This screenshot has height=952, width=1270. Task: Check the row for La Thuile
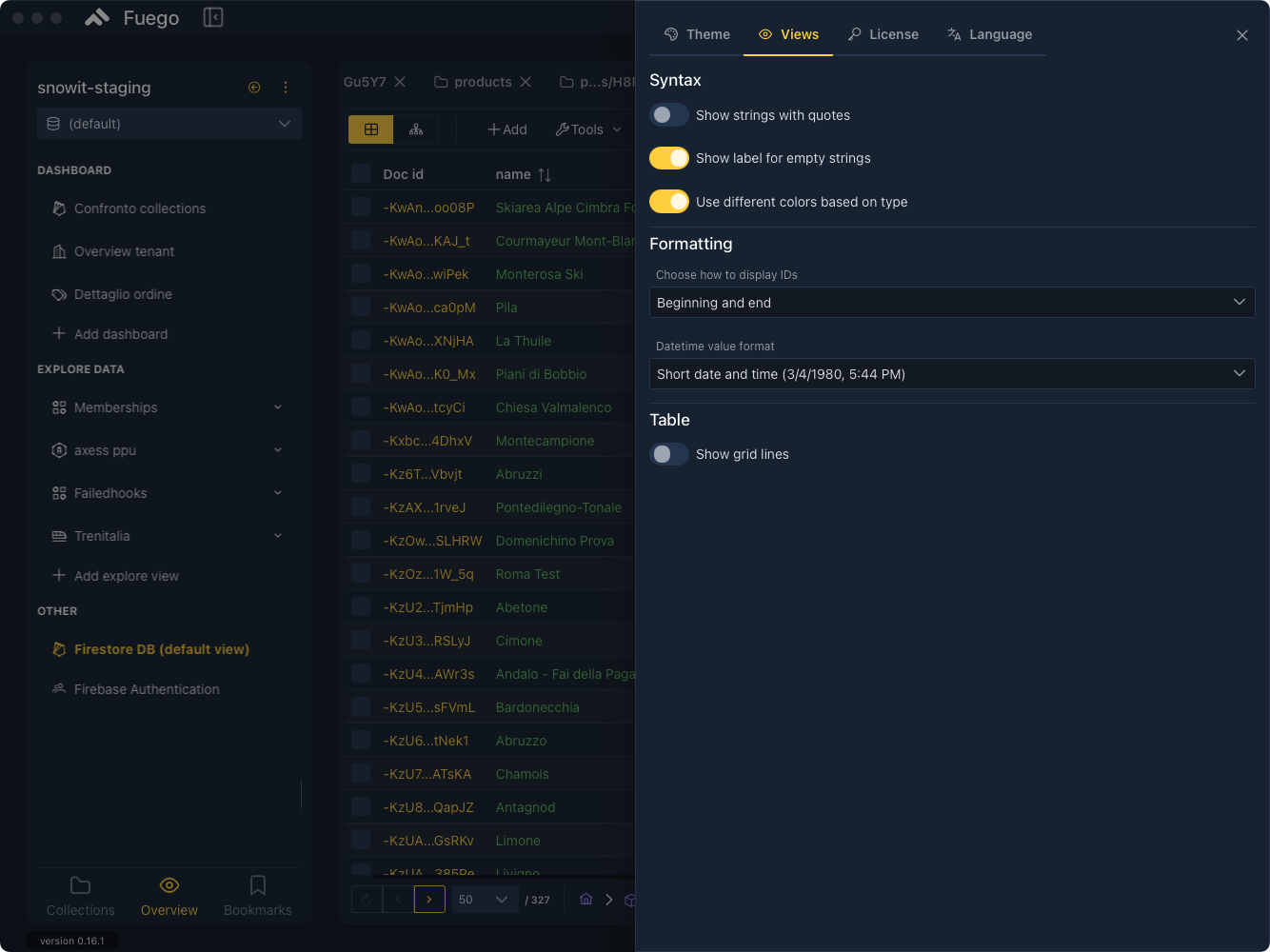pos(361,340)
